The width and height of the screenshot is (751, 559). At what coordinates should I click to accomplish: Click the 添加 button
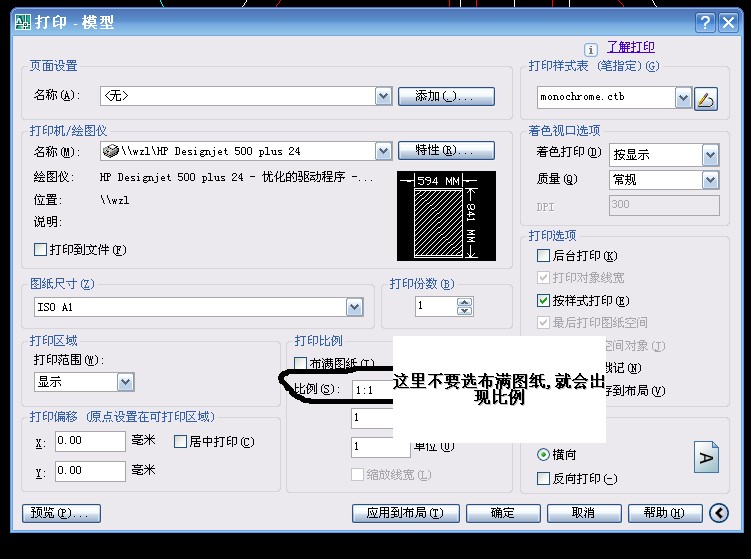point(446,96)
